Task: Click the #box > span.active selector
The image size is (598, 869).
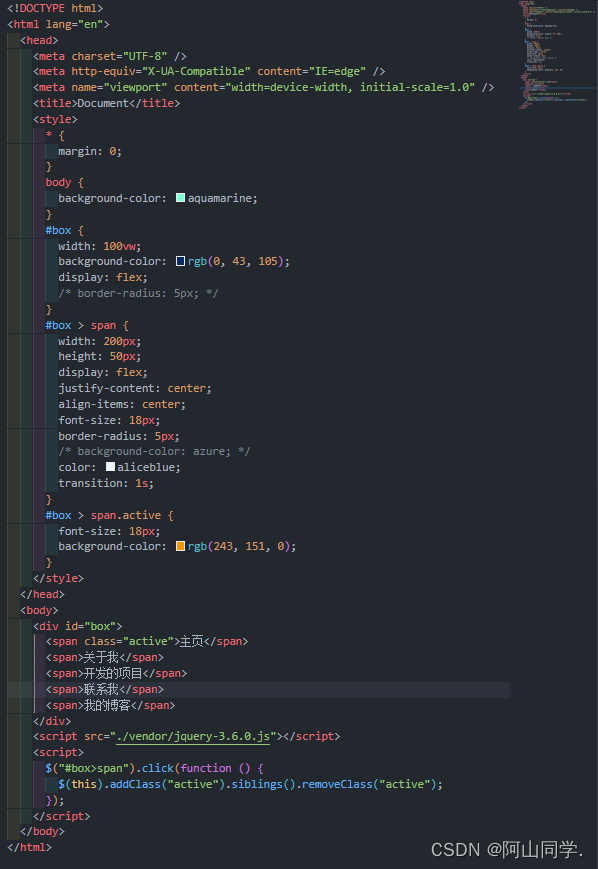Action: [x=109, y=515]
